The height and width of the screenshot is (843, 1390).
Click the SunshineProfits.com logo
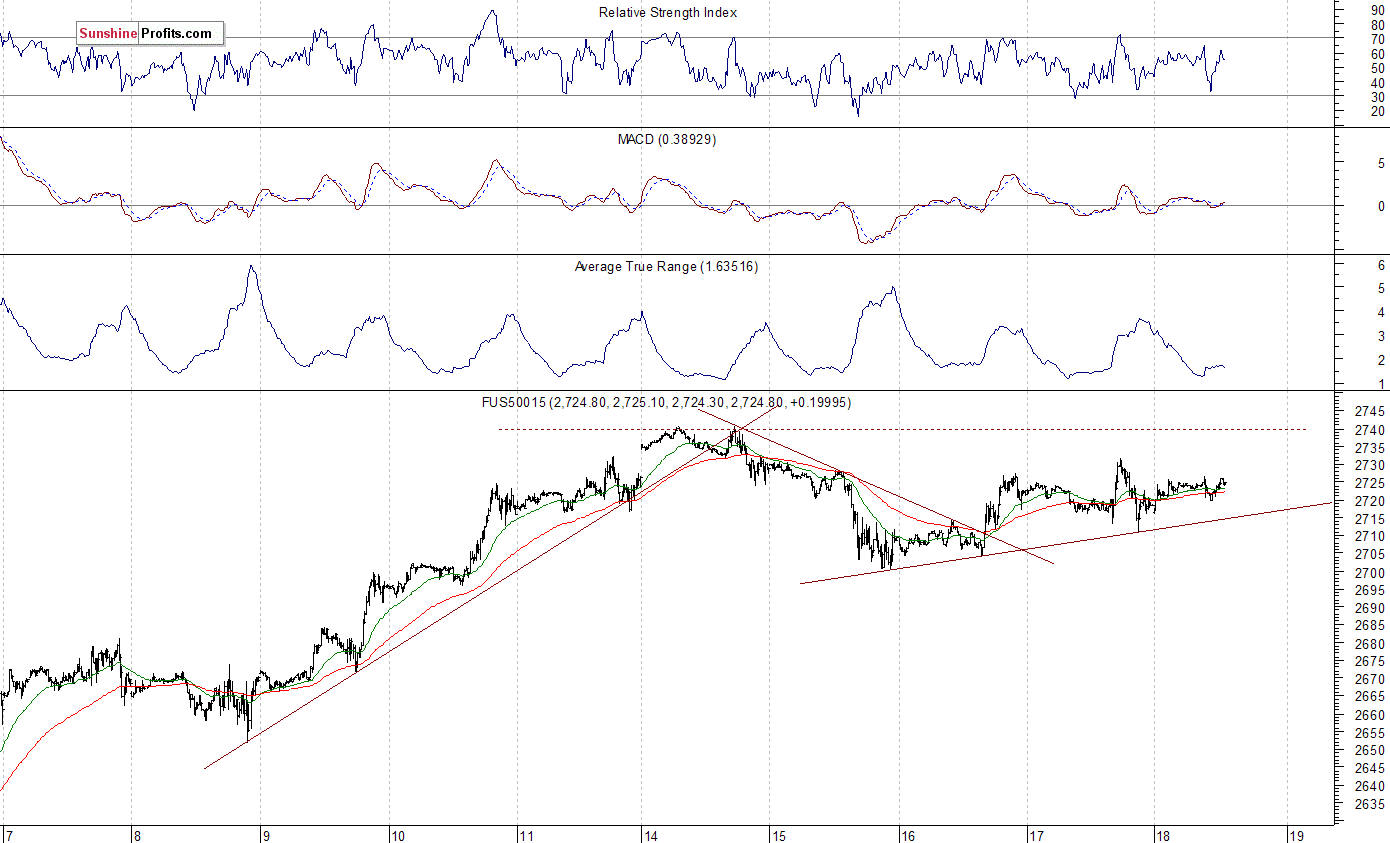[x=150, y=34]
